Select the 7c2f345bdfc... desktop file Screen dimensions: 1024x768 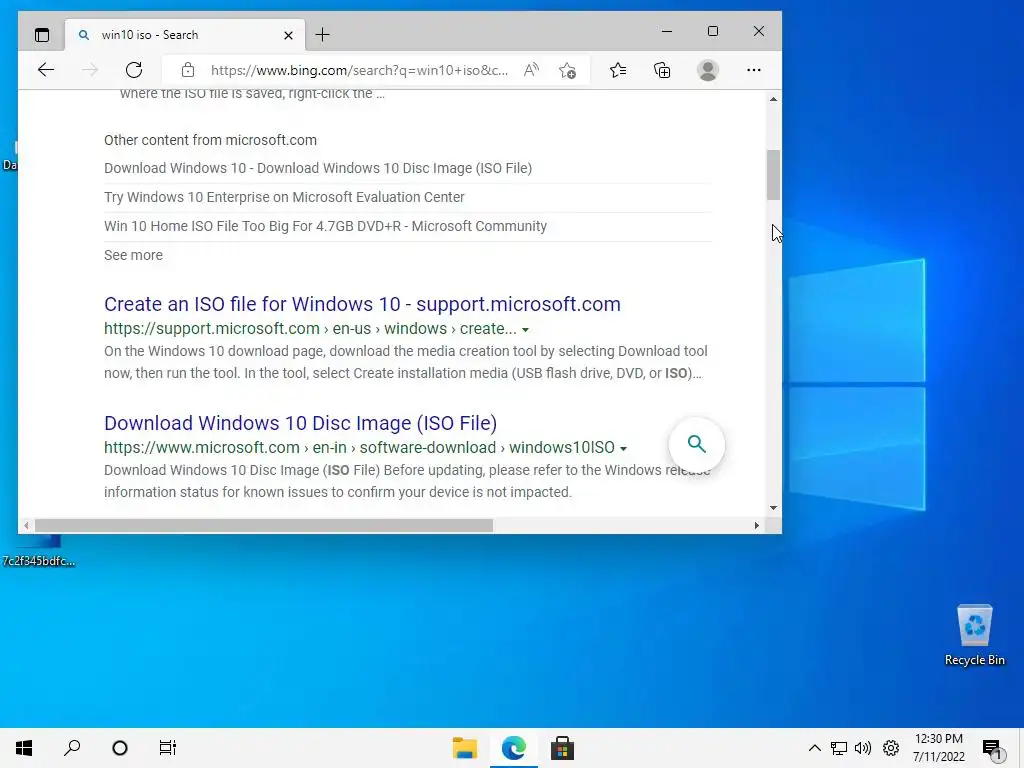point(39,552)
